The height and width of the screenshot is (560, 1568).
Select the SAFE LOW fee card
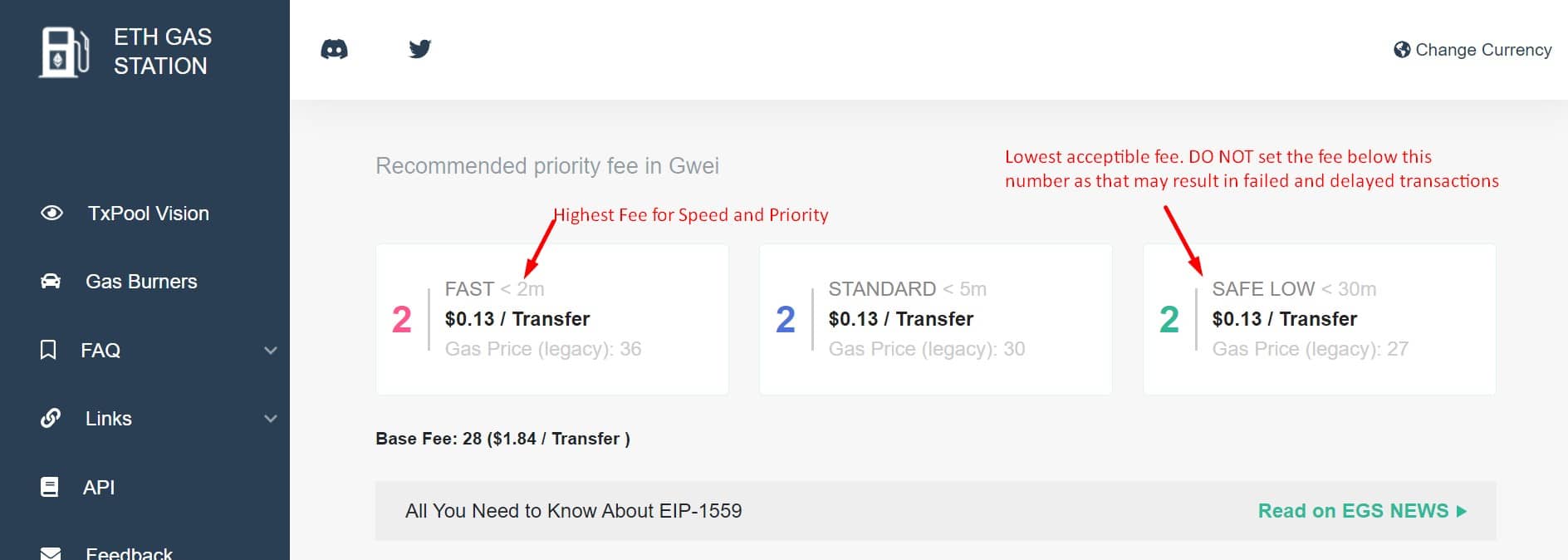1319,319
